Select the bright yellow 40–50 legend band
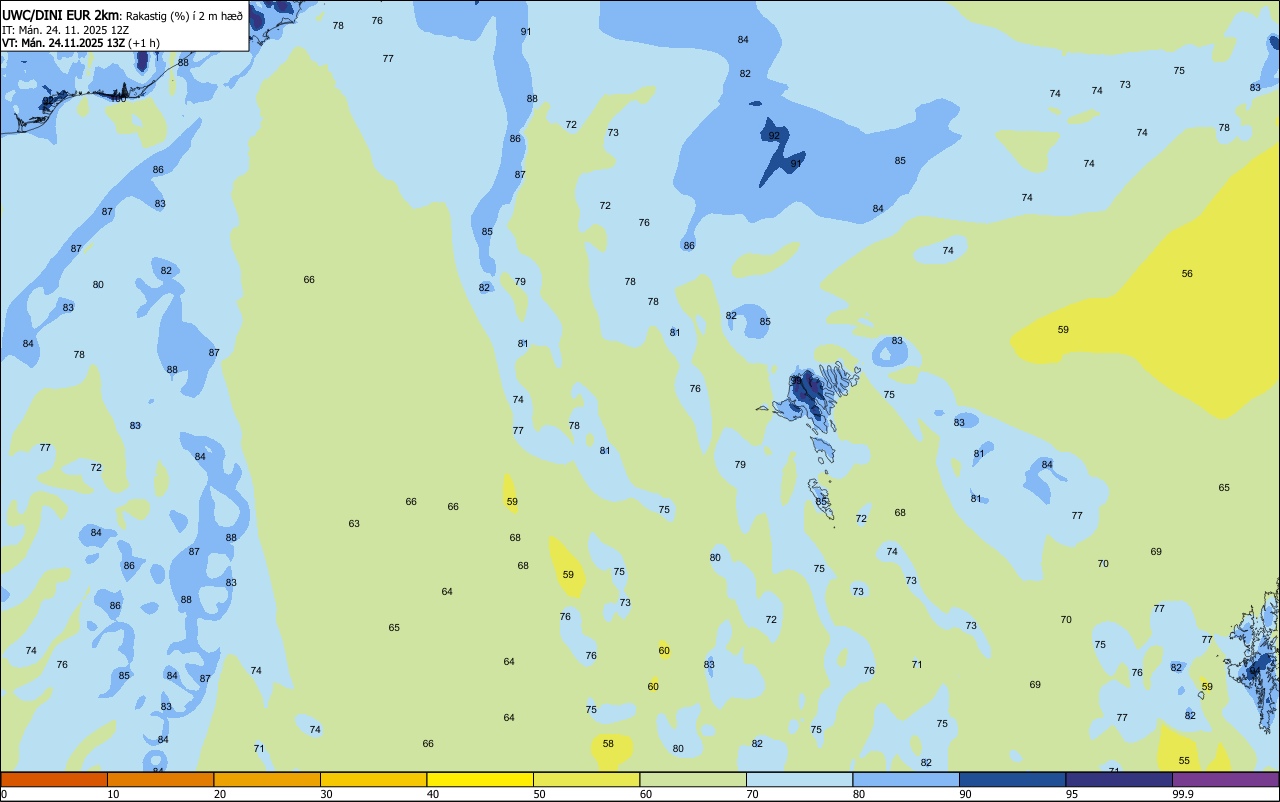1280x802 pixels. click(480, 779)
